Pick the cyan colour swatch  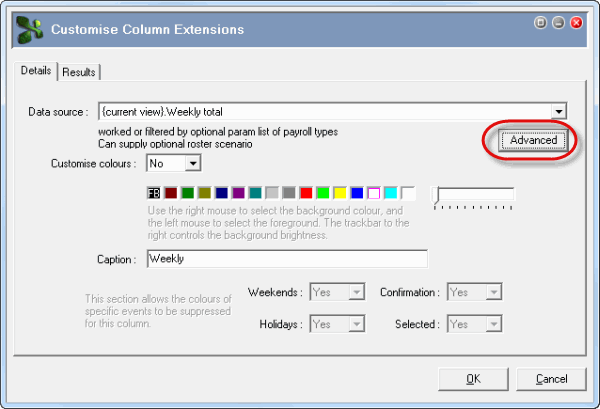pyautogui.click(x=390, y=193)
